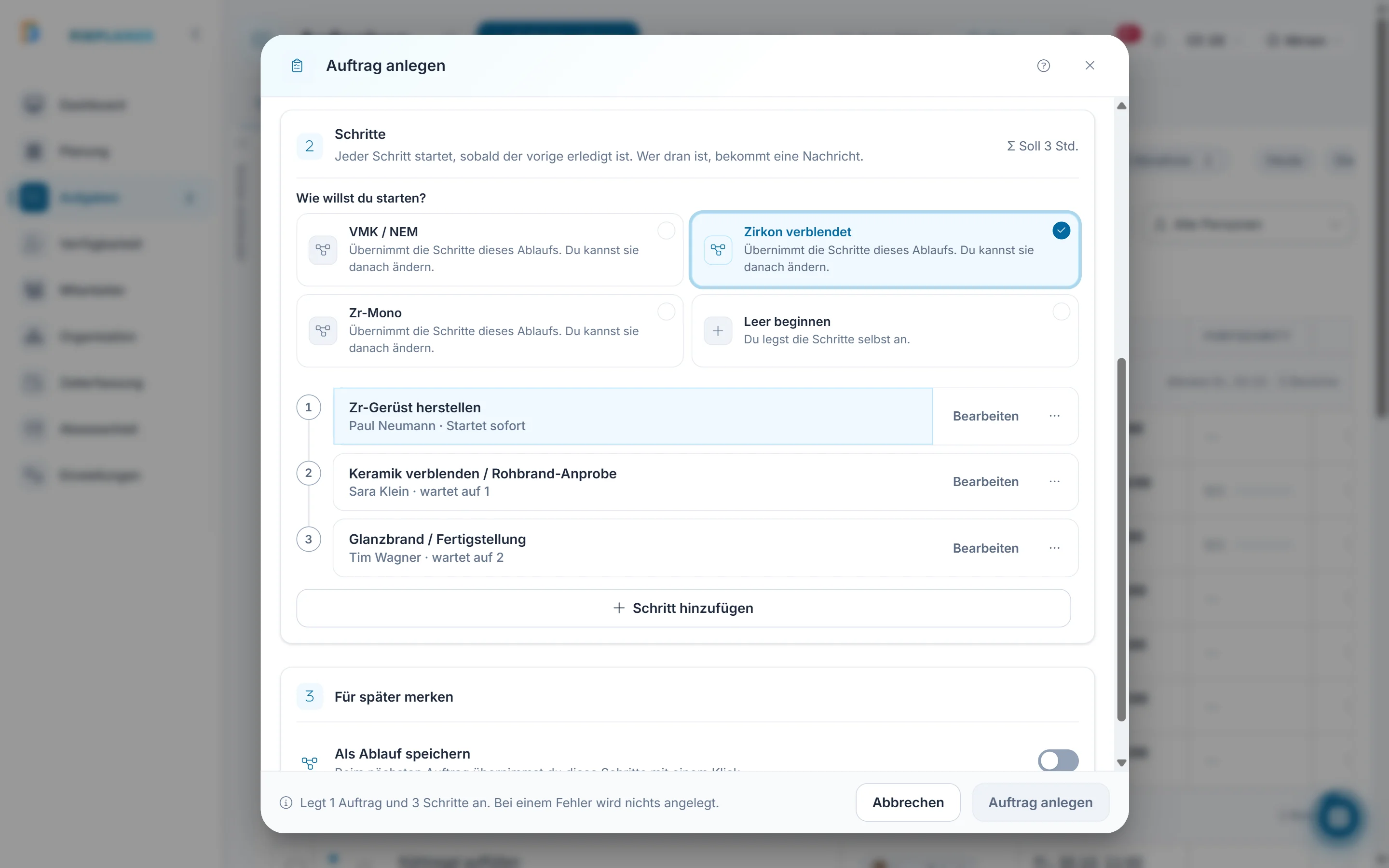Click Bearbeiten for Keramik verblenden / Rohbrand-Anprobe

coord(985,482)
